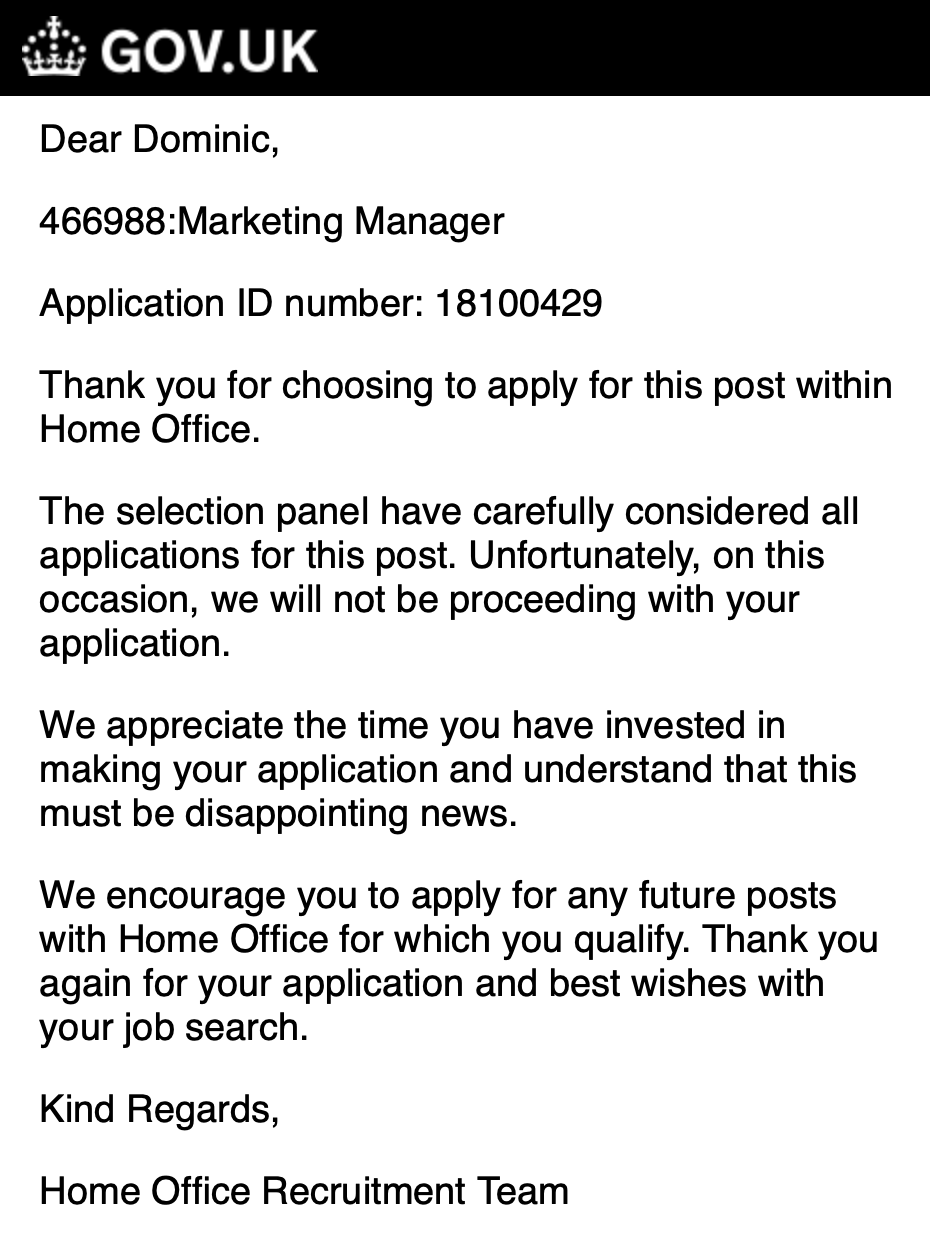
Task: Click the "Application ID number:" label
Action: tap(232, 303)
